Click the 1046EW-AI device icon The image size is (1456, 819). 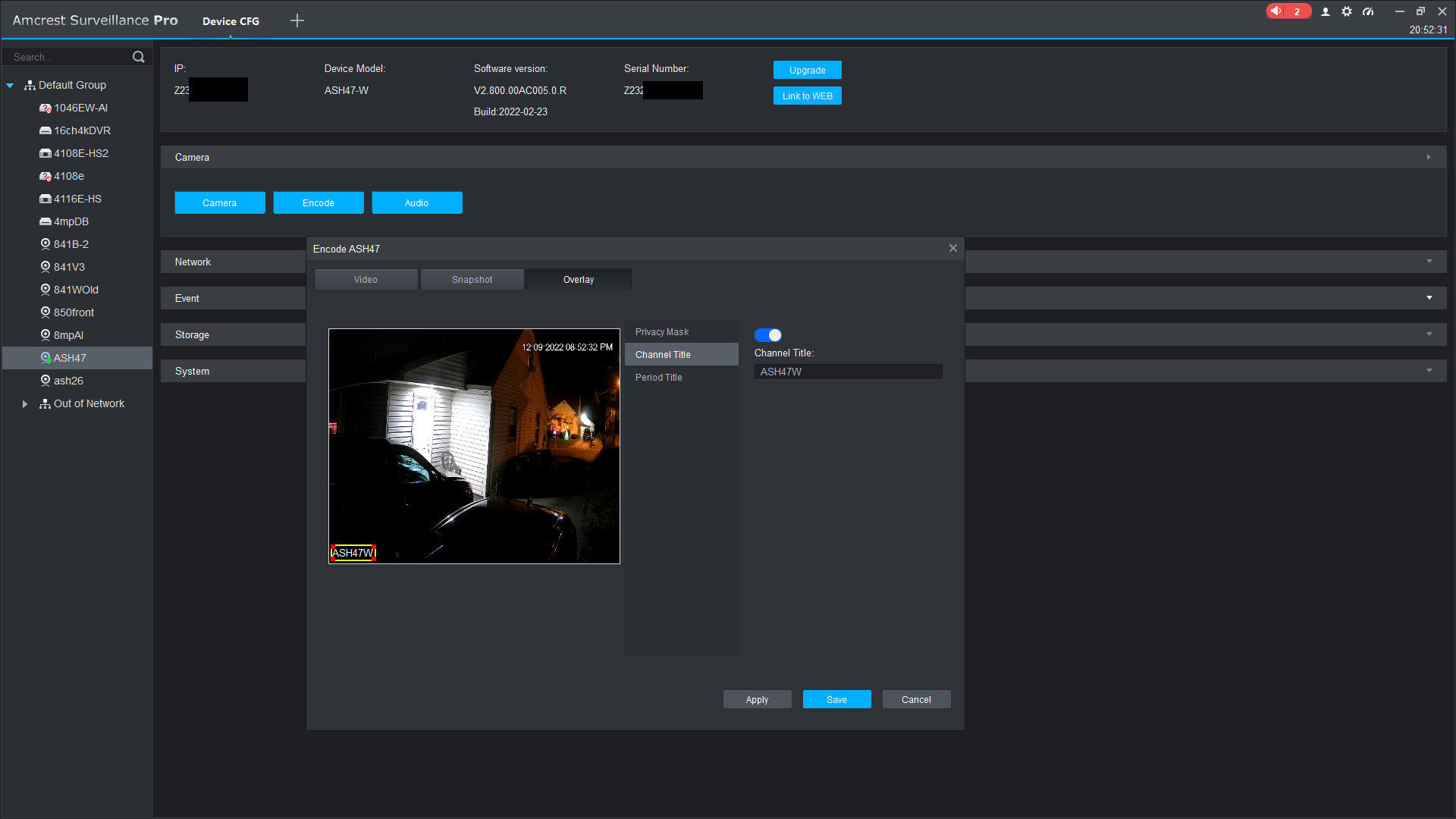(x=45, y=108)
